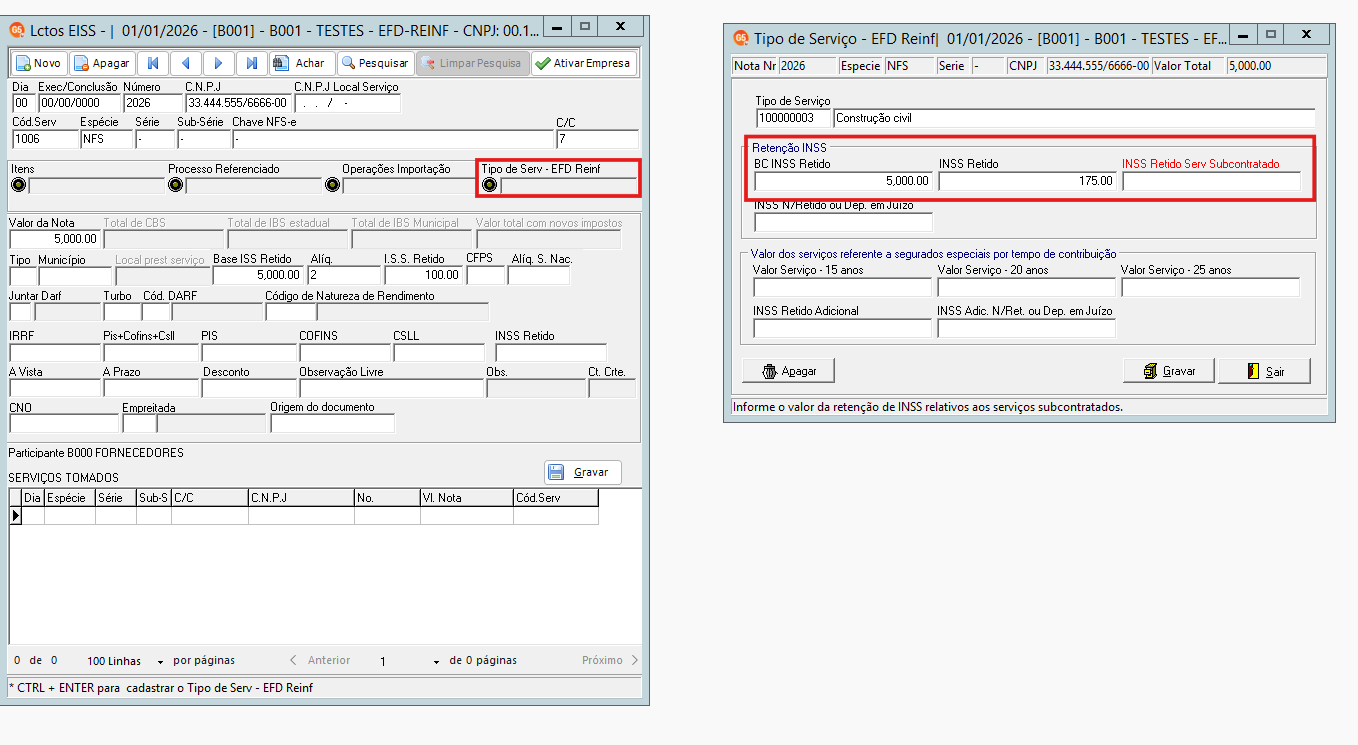Click the CNO input field

pyautogui.click(x=64, y=423)
